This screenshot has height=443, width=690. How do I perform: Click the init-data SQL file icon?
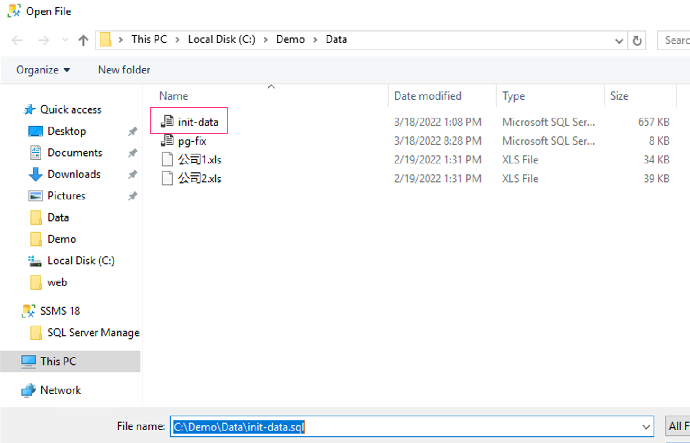(x=168, y=122)
